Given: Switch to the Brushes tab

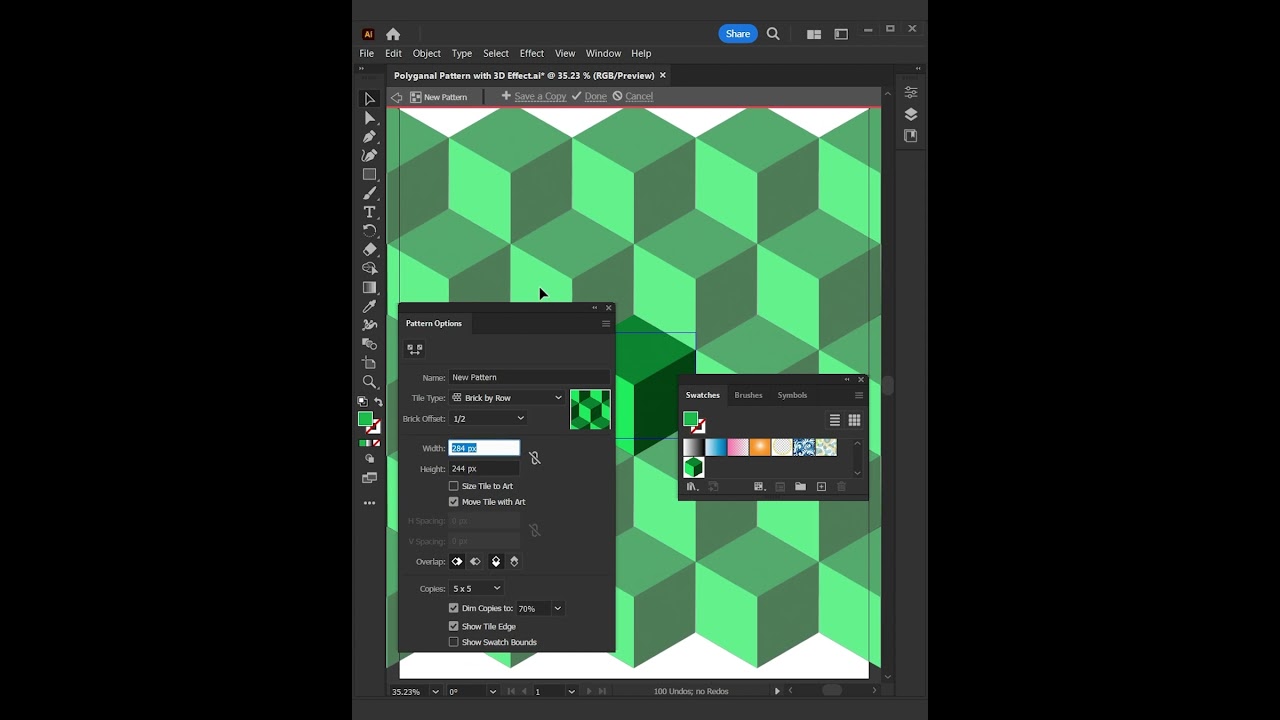Looking at the screenshot, I should 748,395.
